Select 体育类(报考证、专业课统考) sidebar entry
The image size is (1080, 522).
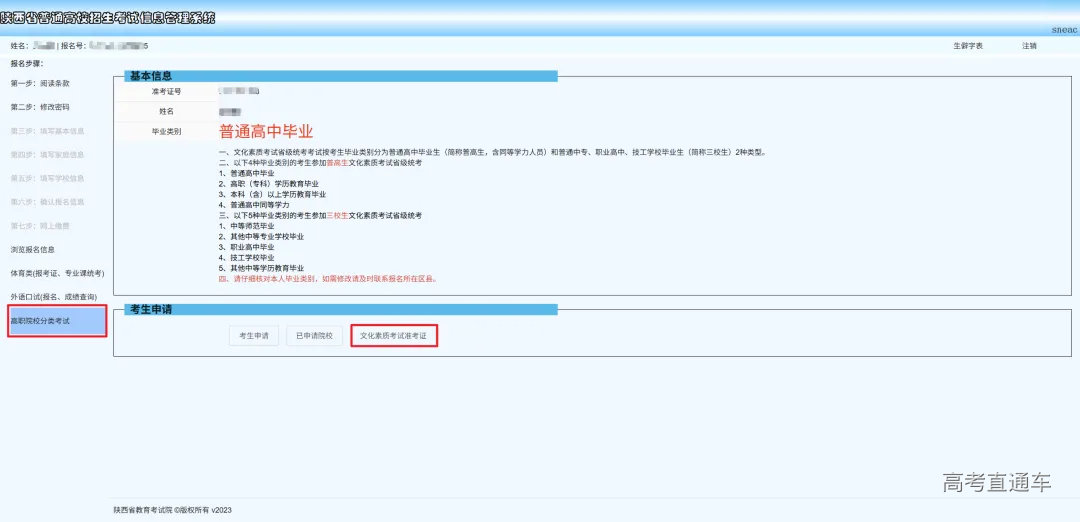[x=57, y=273]
